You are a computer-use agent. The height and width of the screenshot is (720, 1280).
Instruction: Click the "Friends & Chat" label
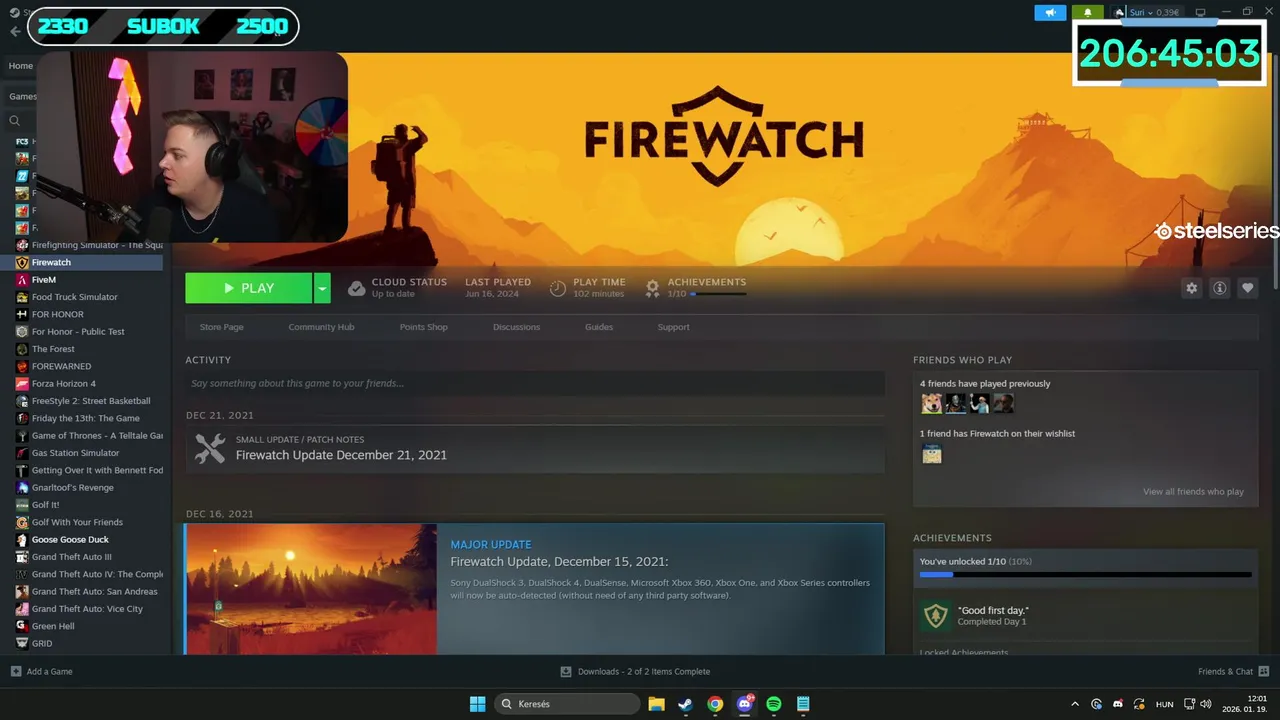[x=1225, y=671]
